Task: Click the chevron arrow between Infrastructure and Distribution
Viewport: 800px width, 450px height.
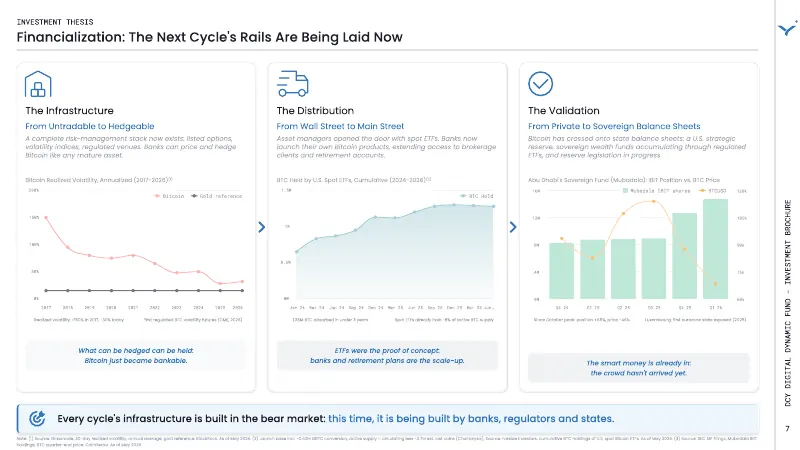Action: tap(262, 227)
